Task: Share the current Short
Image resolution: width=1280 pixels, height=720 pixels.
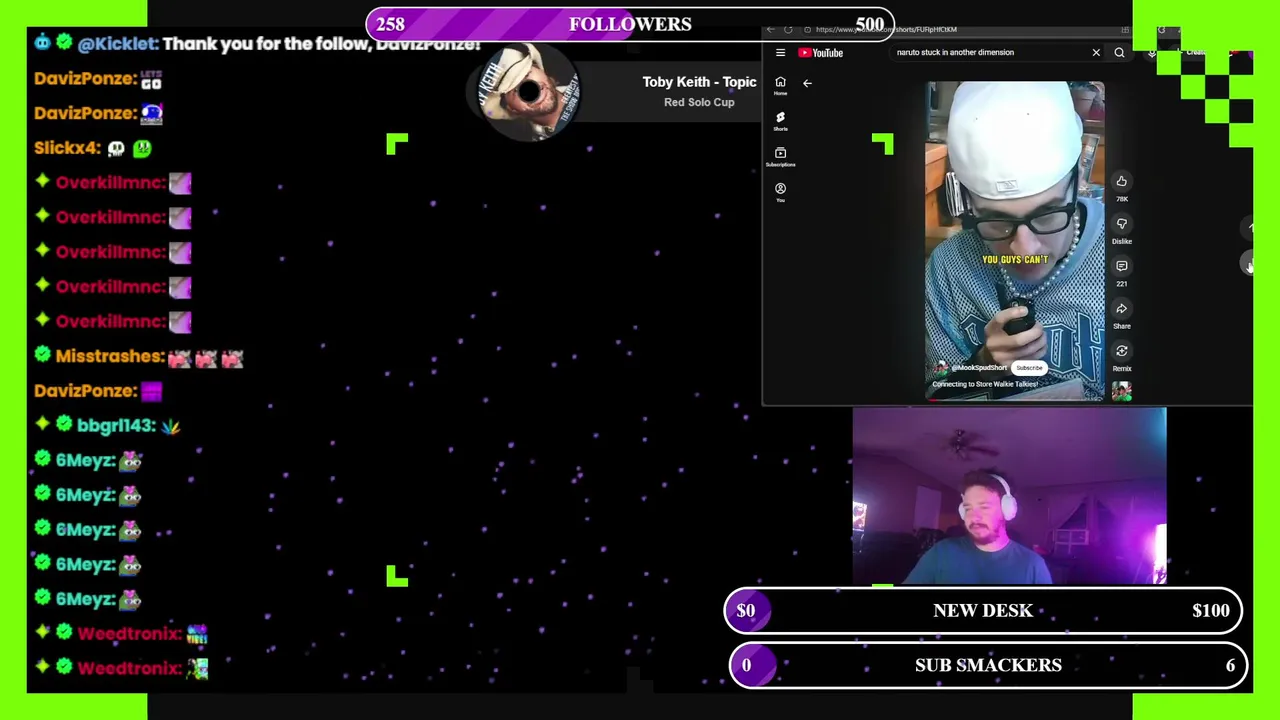Action: (x=1121, y=310)
